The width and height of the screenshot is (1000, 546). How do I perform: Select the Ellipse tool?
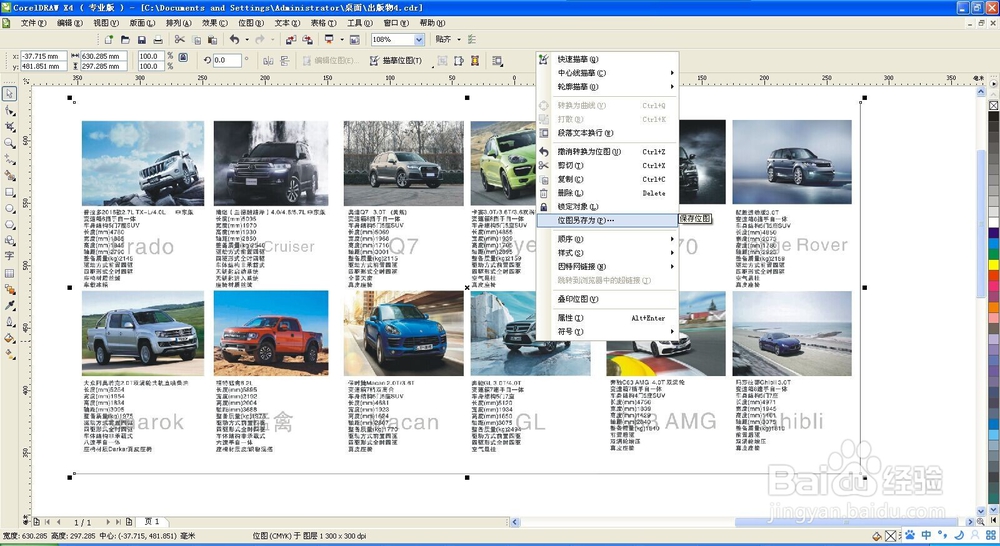10,209
